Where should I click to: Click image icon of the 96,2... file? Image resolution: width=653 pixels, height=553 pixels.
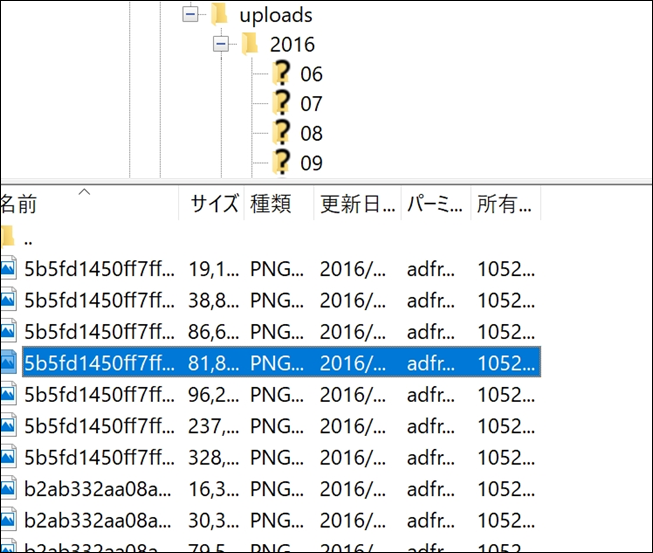[x=8, y=394]
